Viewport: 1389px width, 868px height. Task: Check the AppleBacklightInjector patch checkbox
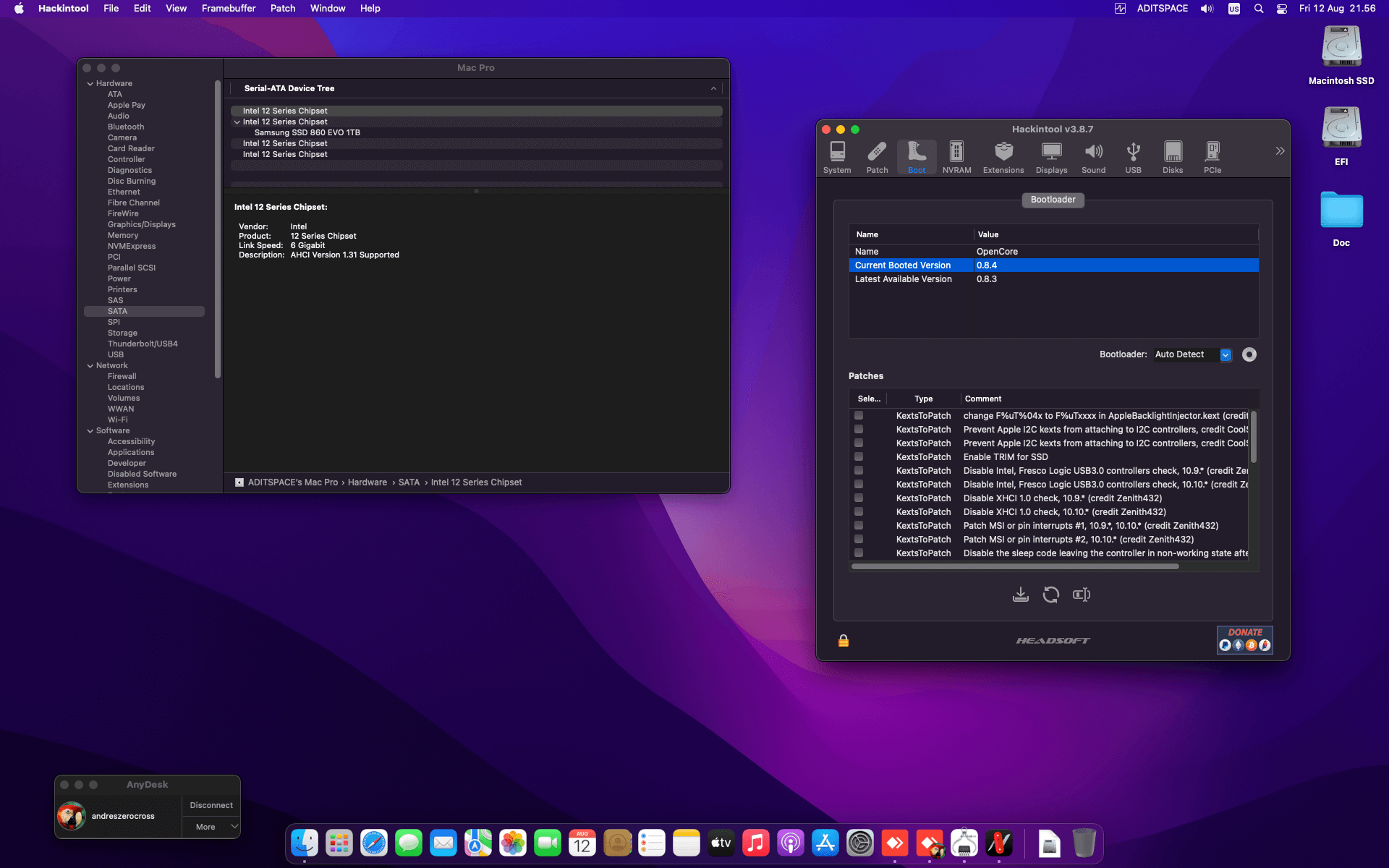[859, 416]
